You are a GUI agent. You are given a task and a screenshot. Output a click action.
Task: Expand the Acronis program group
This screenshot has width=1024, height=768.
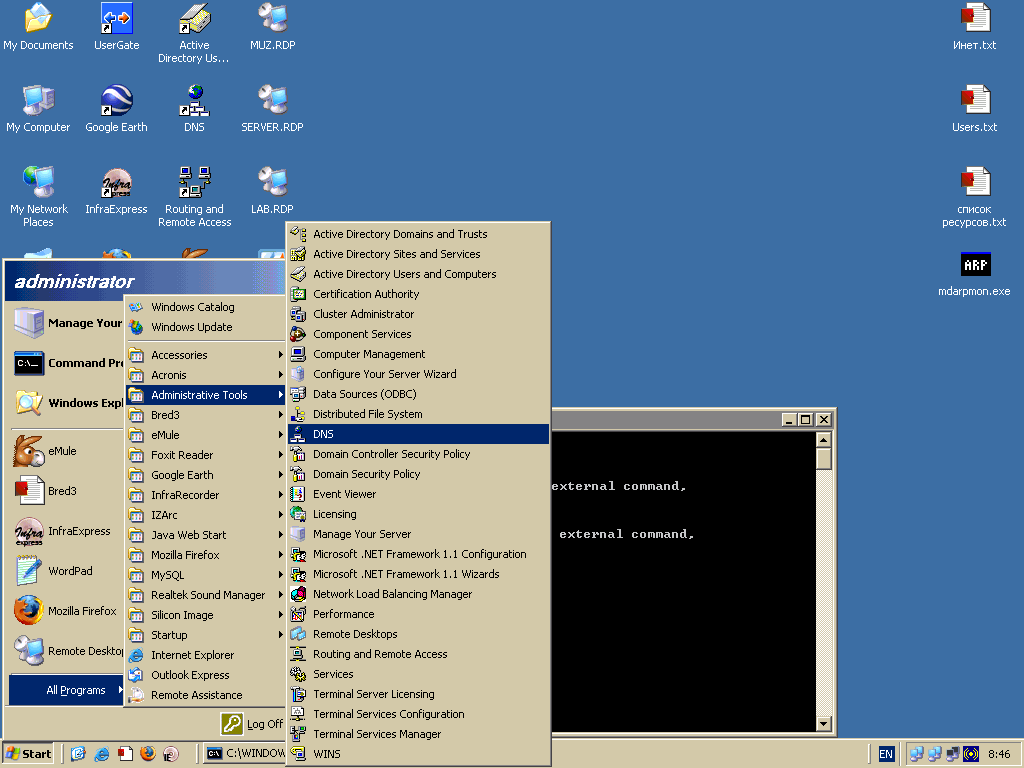[206, 375]
